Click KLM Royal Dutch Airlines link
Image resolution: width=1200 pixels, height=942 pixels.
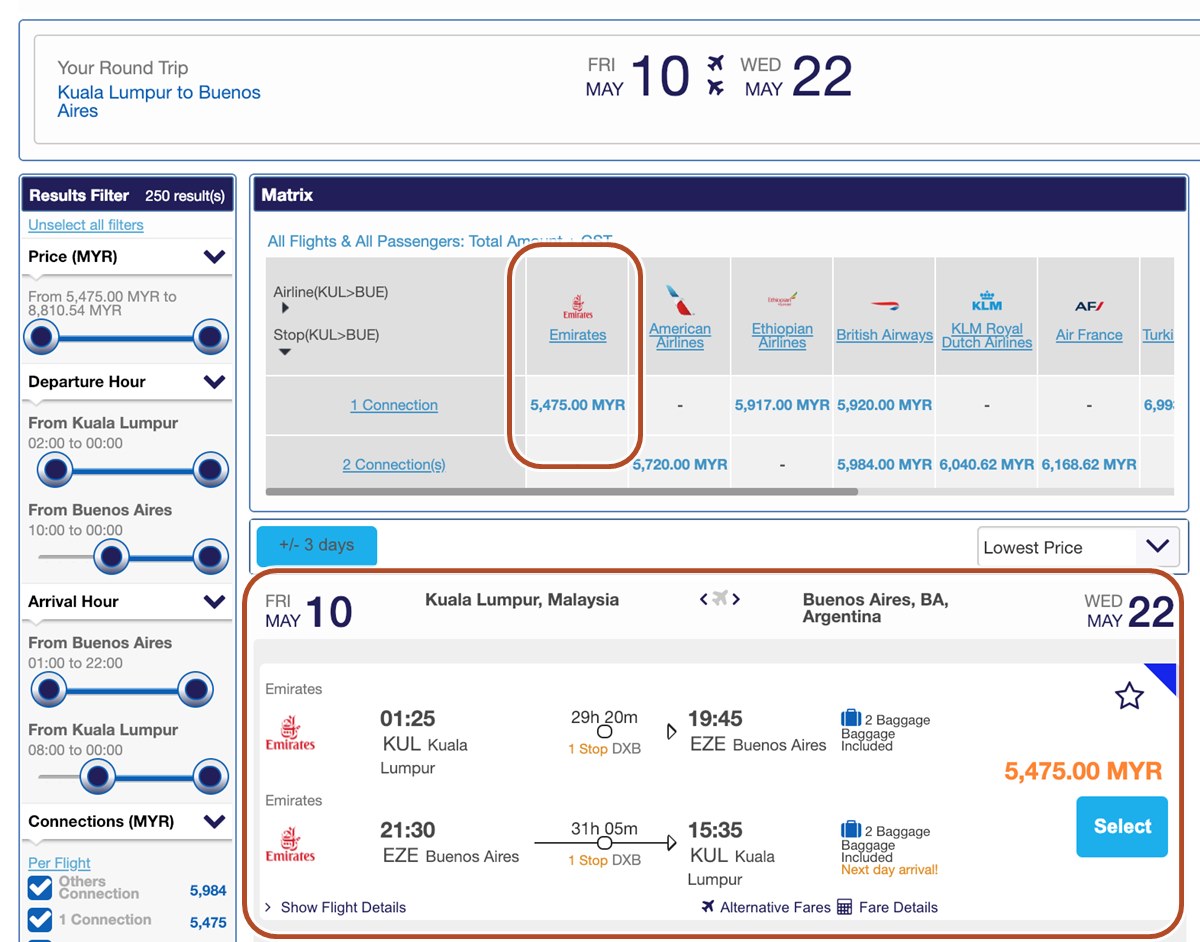point(987,335)
